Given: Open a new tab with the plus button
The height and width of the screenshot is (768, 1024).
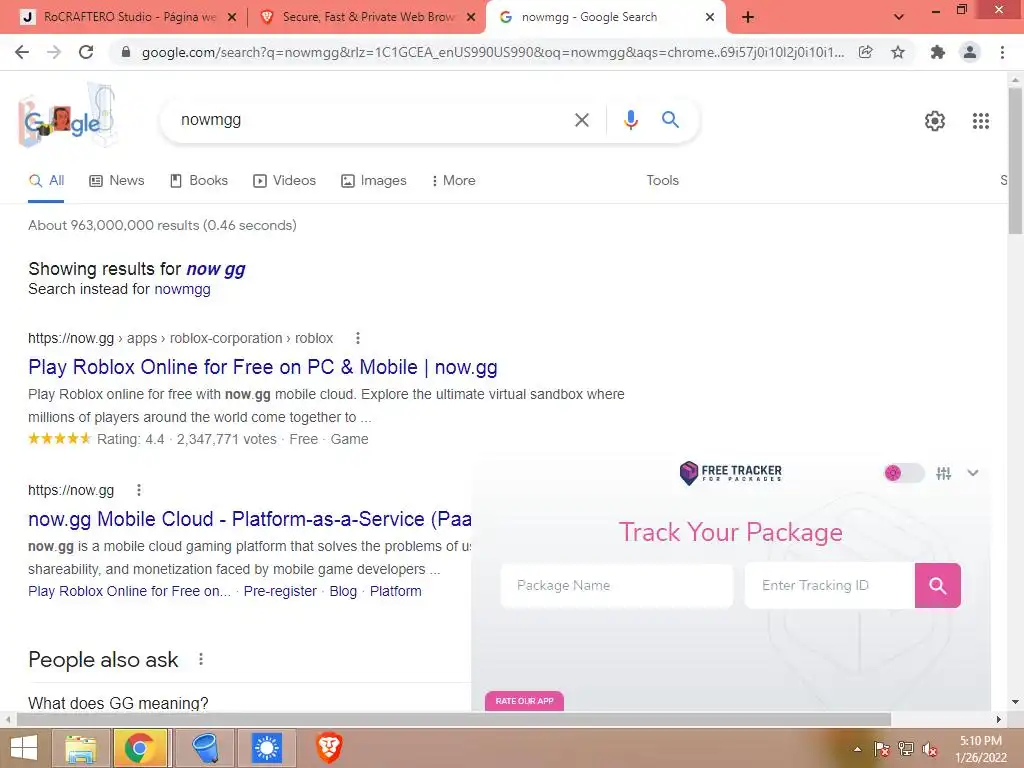Looking at the screenshot, I should [748, 17].
